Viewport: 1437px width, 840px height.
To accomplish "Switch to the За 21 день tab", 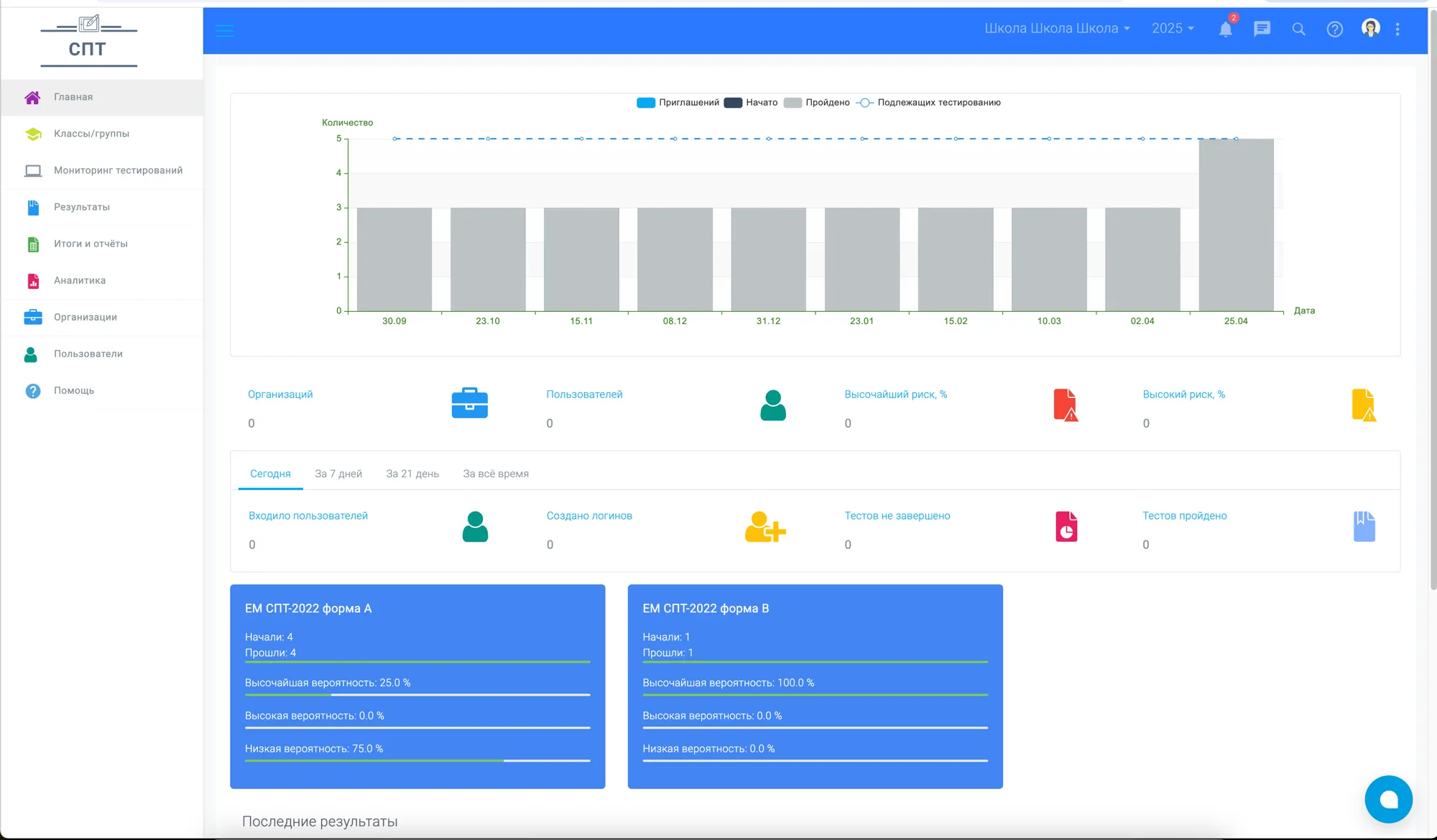I will click(x=412, y=474).
